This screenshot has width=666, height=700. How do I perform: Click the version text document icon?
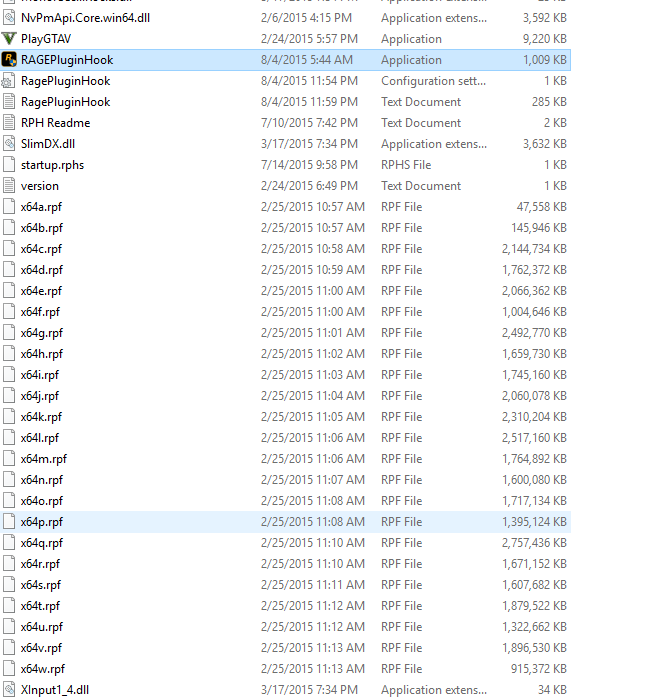coord(9,186)
